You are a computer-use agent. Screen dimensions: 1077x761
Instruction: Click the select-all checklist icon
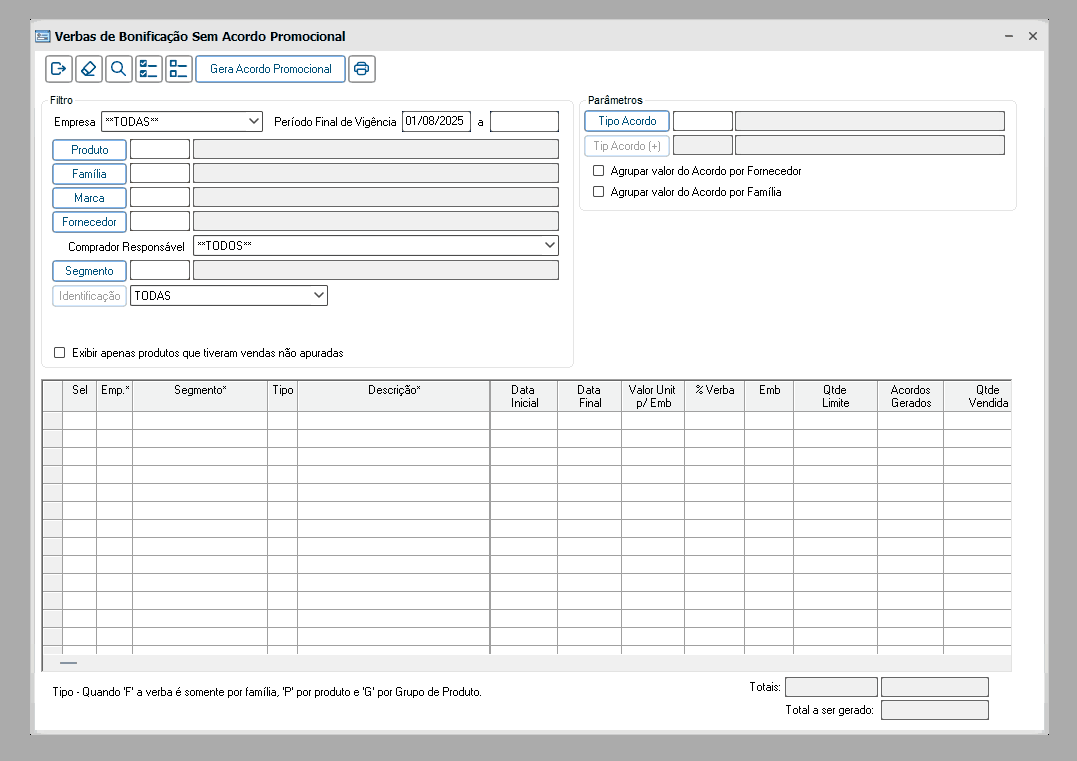pos(148,69)
